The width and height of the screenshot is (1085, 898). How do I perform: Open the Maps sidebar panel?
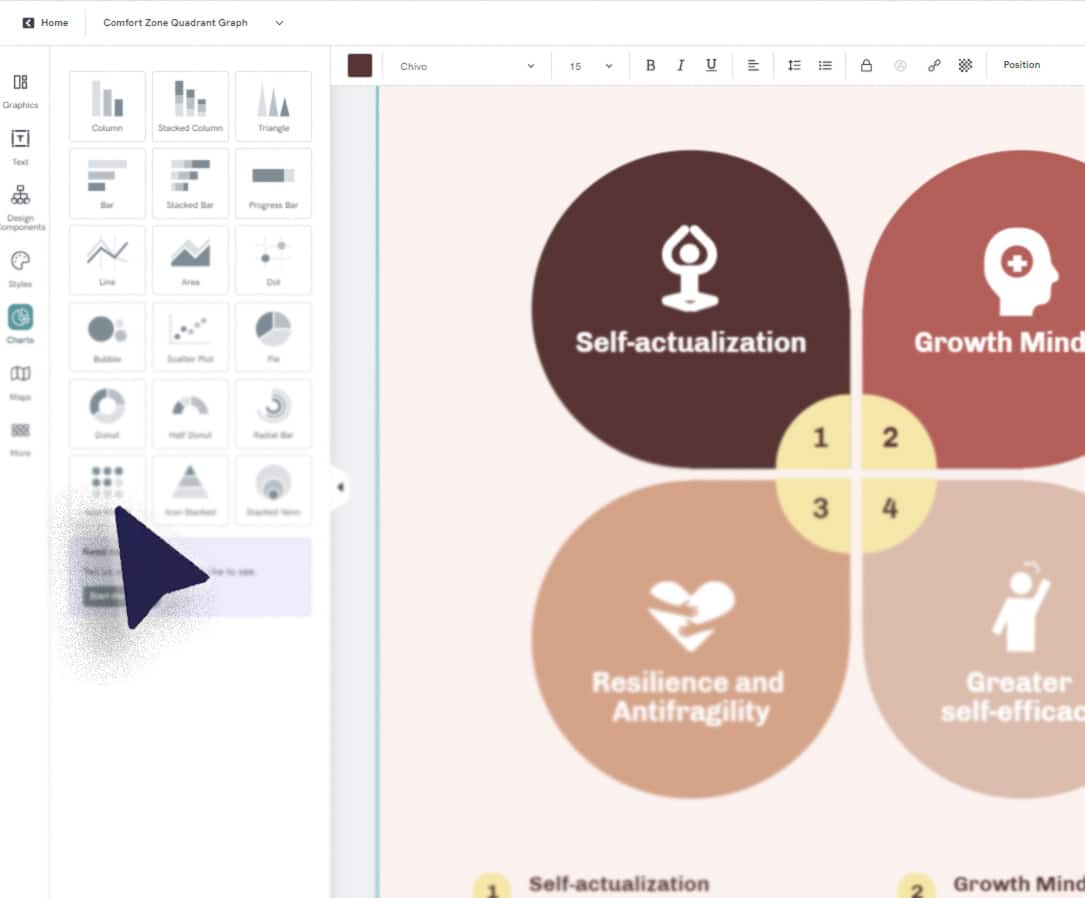point(20,383)
